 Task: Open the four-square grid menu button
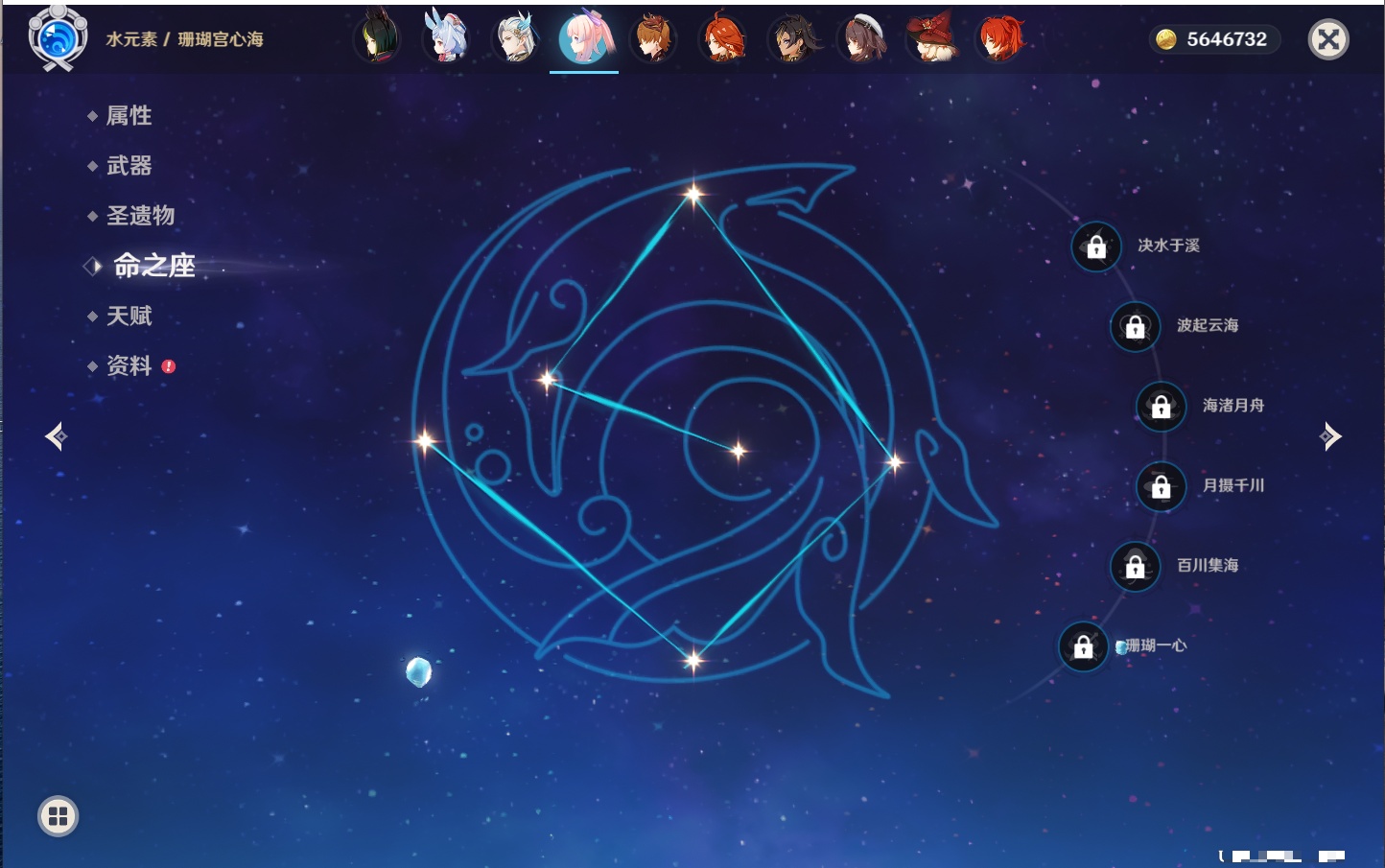click(58, 816)
